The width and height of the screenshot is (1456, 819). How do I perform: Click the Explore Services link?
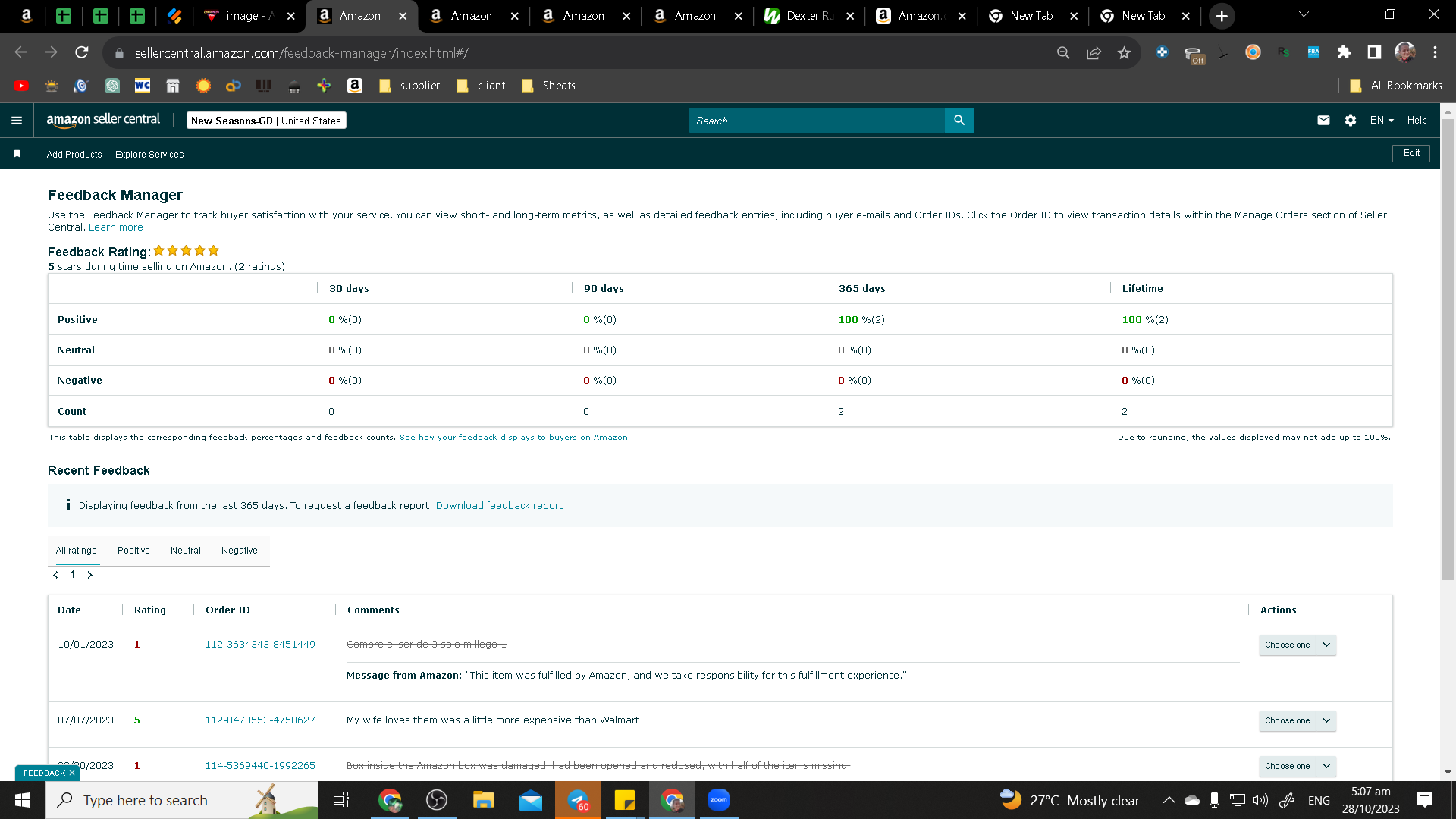coord(149,155)
